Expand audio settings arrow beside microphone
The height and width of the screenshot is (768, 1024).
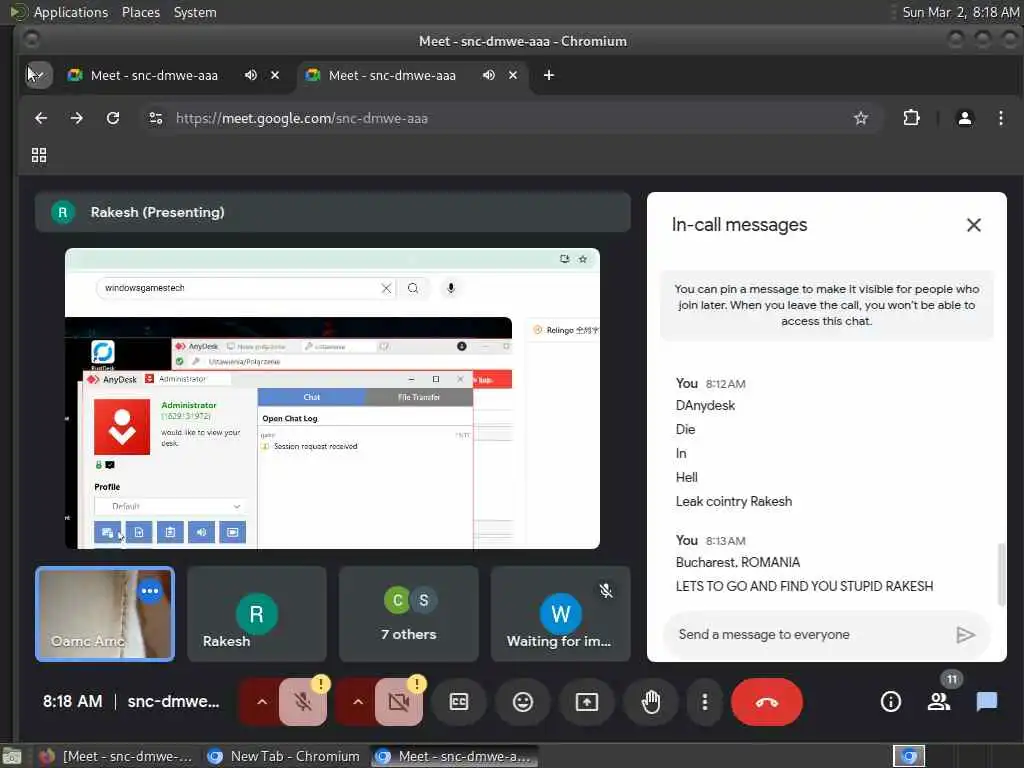(261, 702)
